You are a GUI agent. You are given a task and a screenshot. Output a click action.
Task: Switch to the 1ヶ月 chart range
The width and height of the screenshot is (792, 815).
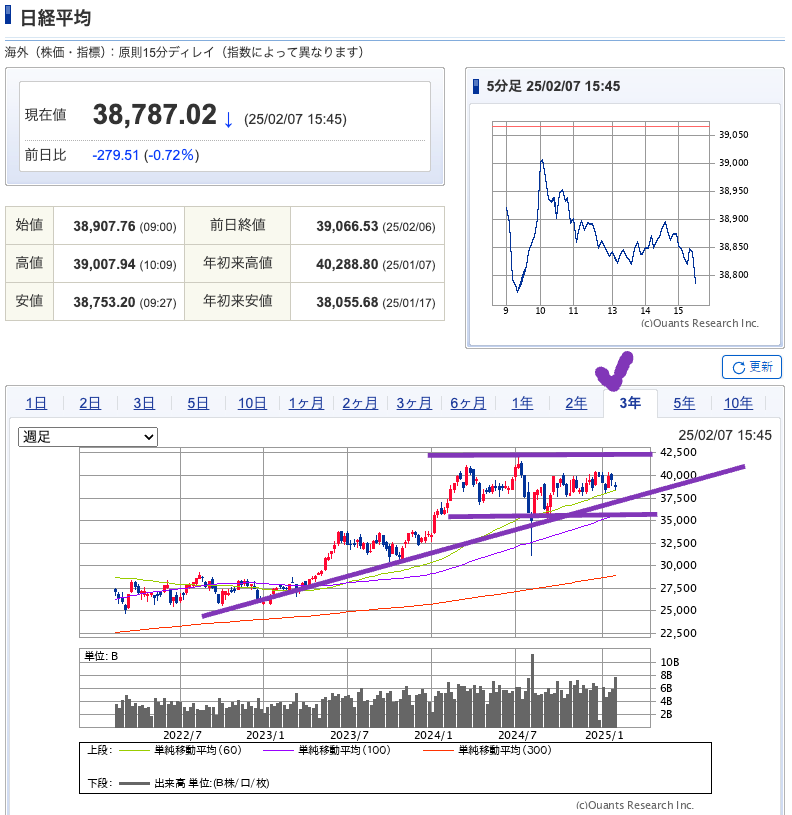click(306, 403)
